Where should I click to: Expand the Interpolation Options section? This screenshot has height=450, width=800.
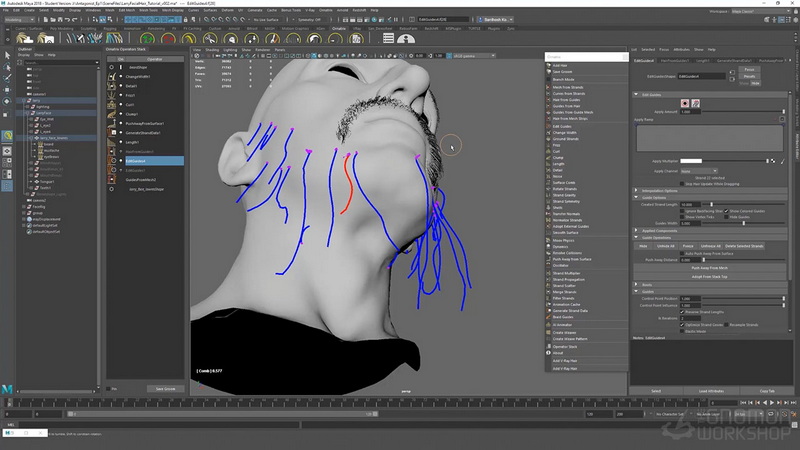(x=636, y=190)
